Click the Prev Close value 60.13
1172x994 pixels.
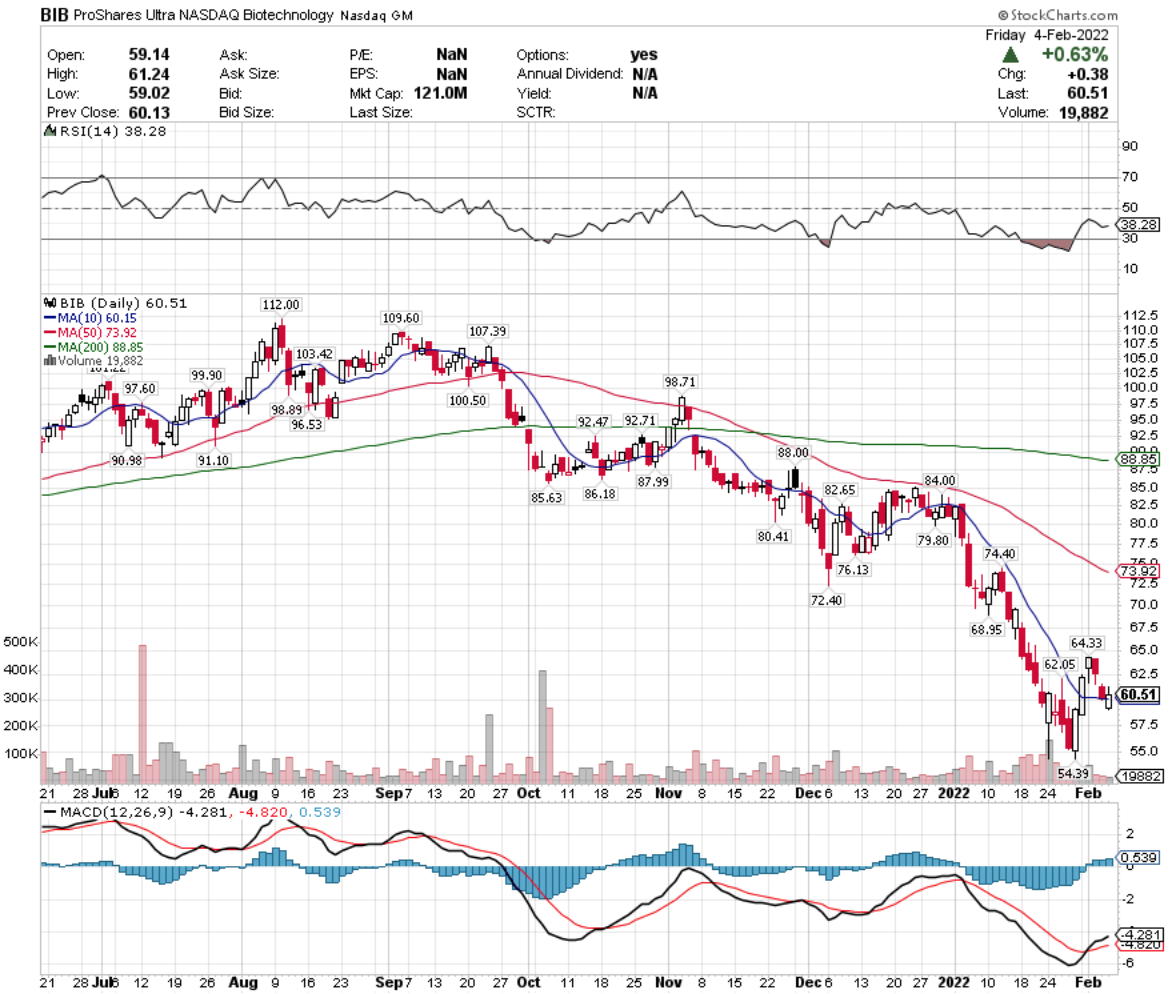(149, 112)
